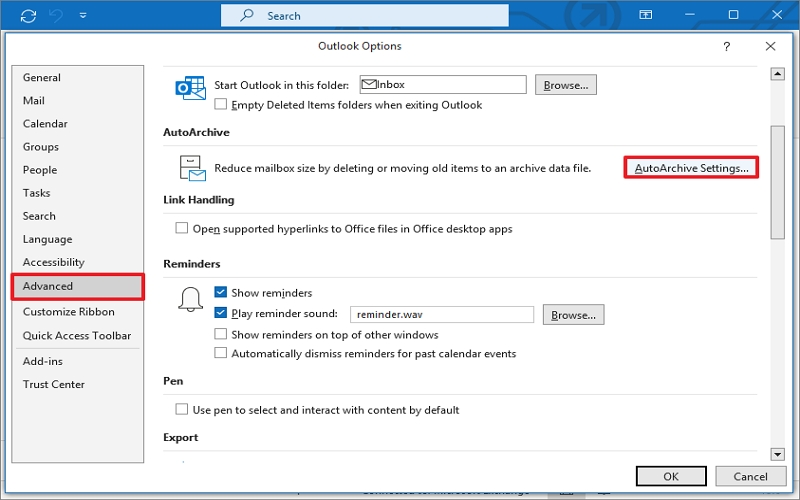The width and height of the screenshot is (800, 500).
Task: Click OK to save options
Action: pyautogui.click(x=671, y=476)
